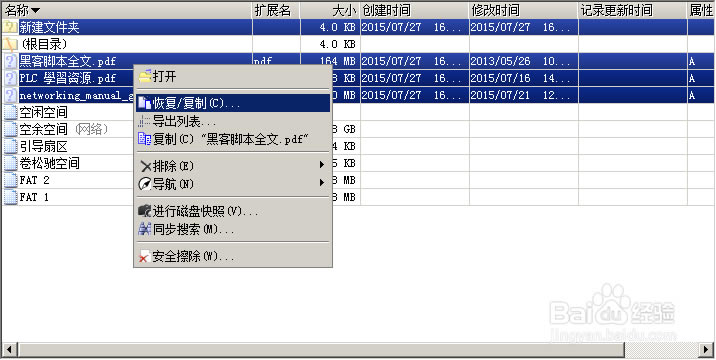Select 同步搜索(M)... from the menu
716x360 pixels.
coord(233,229)
